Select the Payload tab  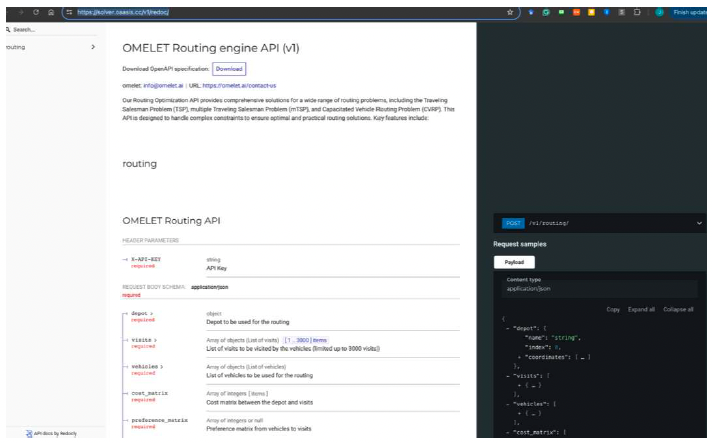pyautogui.click(x=514, y=262)
